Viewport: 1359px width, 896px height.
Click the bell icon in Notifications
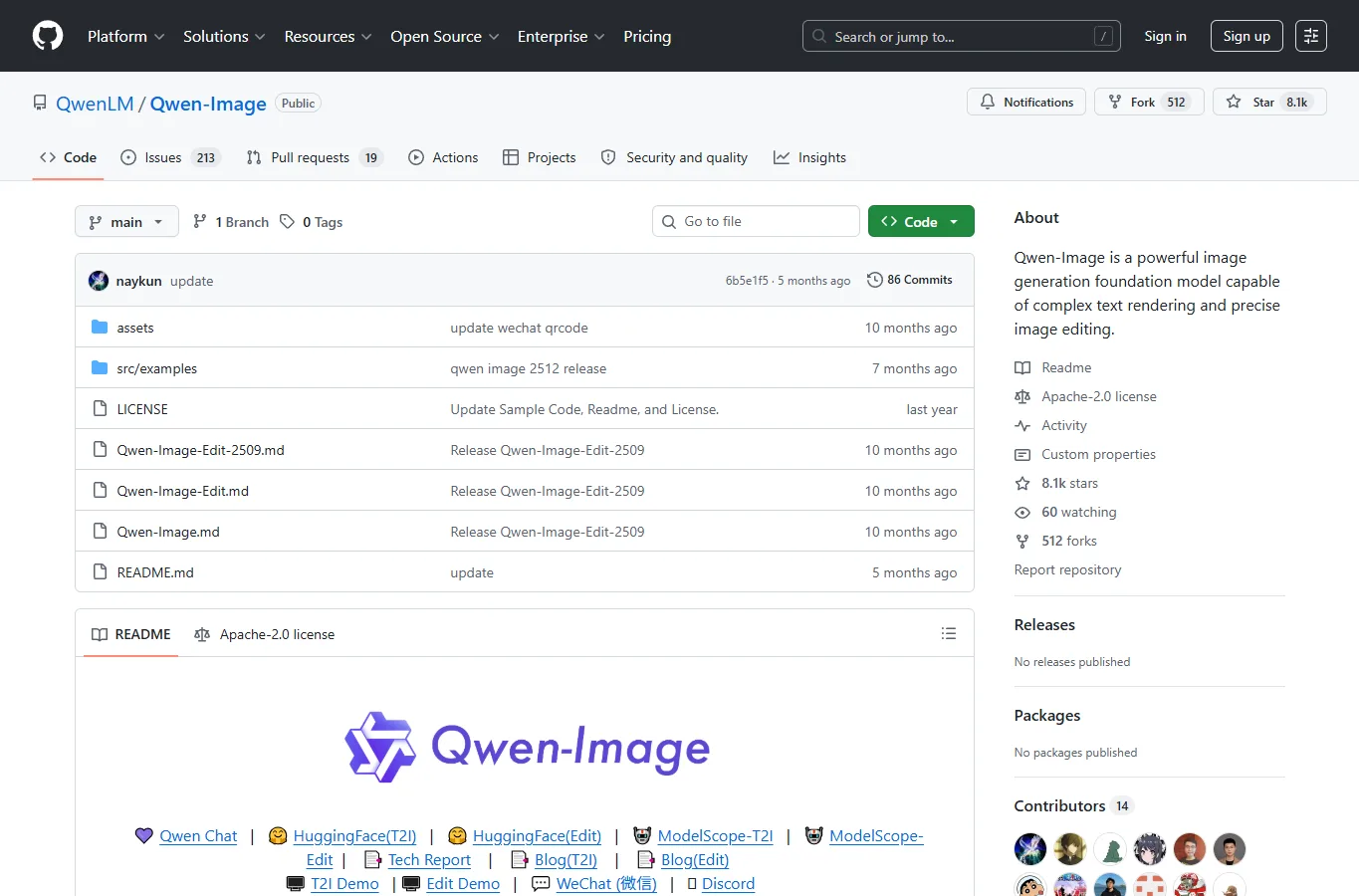(x=988, y=102)
